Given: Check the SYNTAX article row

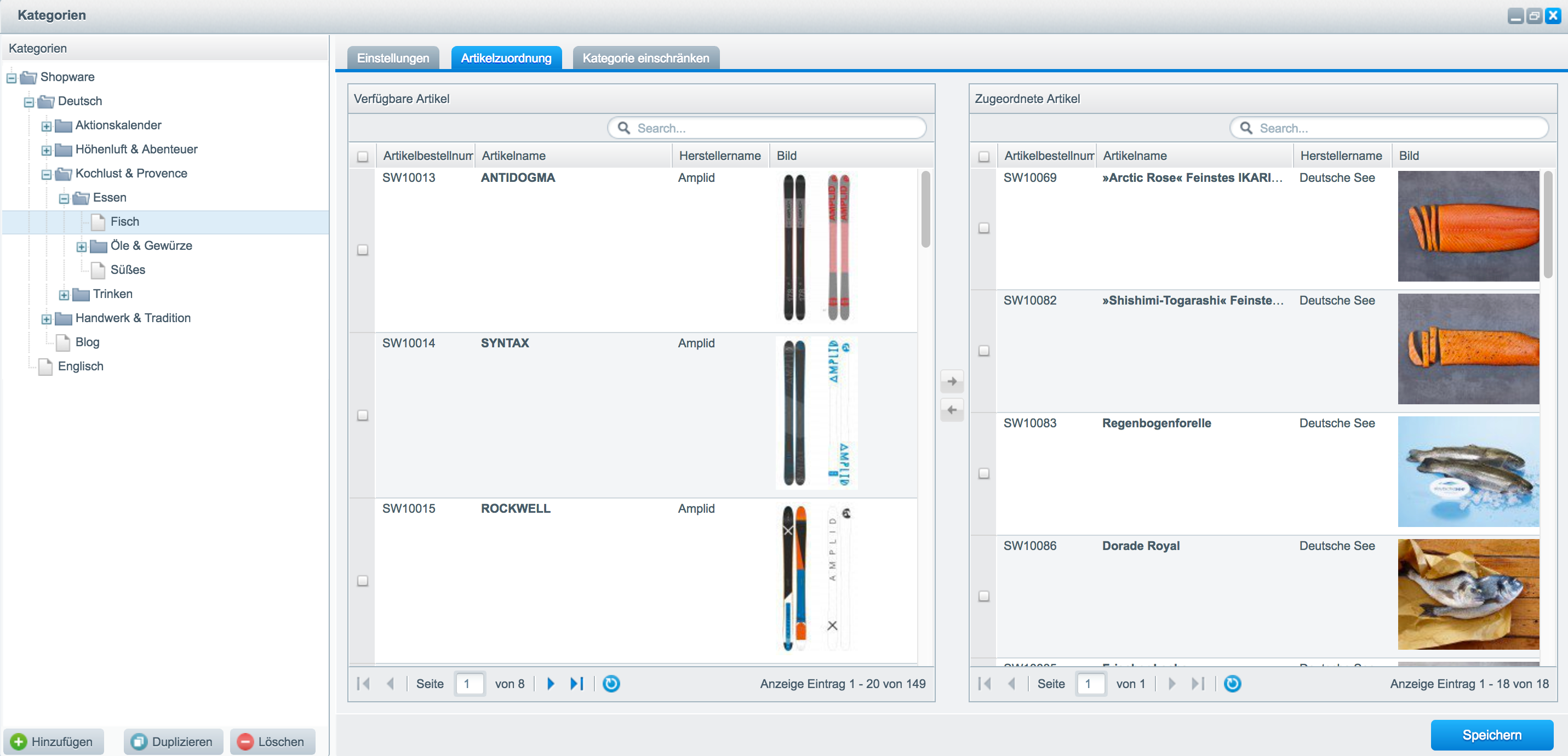Looking at the screenshot, I should [x=363, y=415].
